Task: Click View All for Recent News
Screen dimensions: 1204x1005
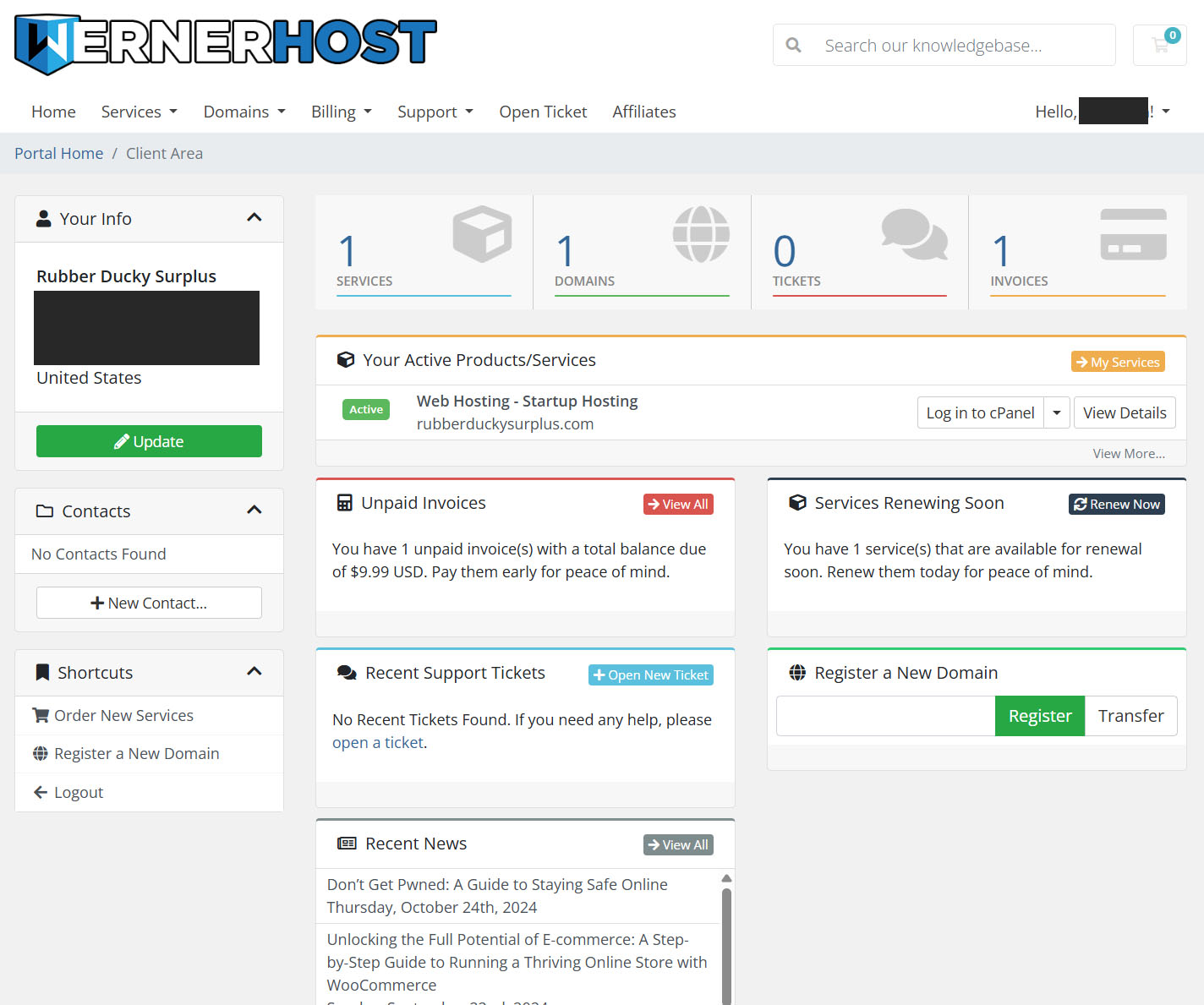Action: point(678,844)
